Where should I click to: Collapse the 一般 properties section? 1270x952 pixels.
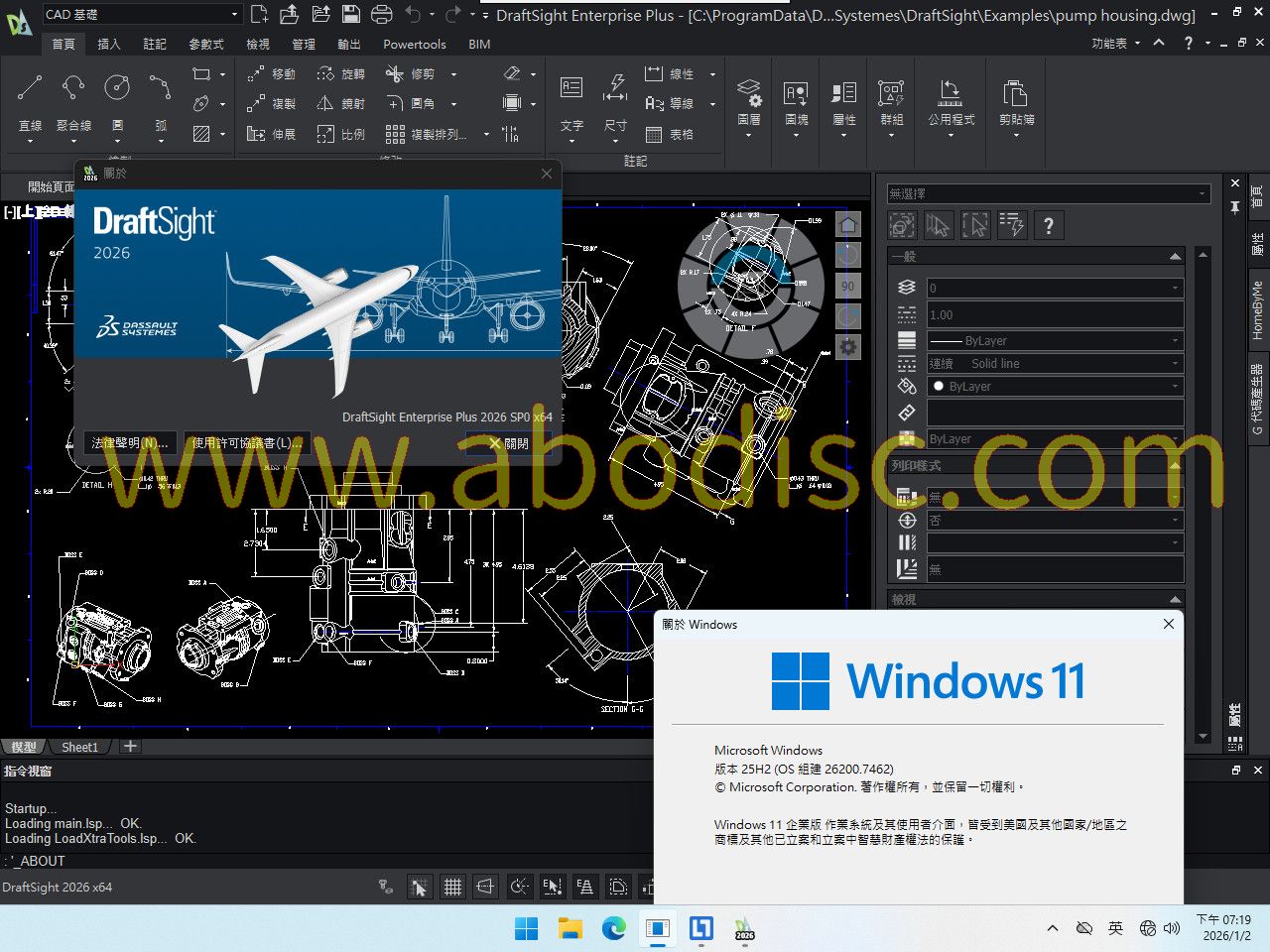click(1175, 257)
